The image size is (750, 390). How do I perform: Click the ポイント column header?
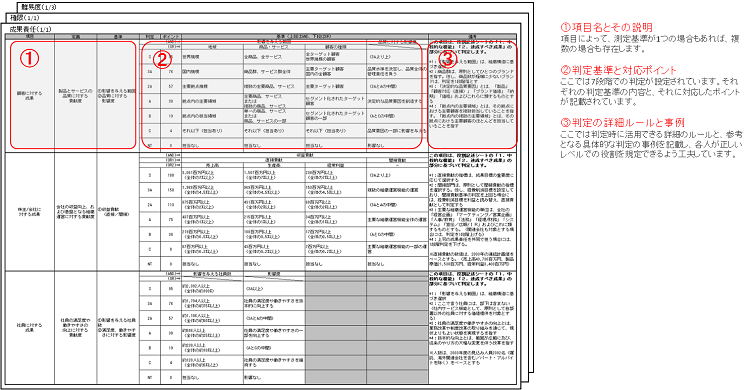pos(171,37)
